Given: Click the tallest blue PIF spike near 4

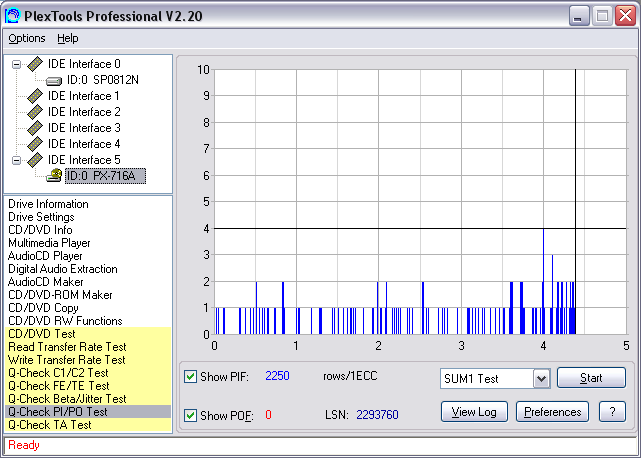Looking at the screenshot, I should (x=543, y=281).
